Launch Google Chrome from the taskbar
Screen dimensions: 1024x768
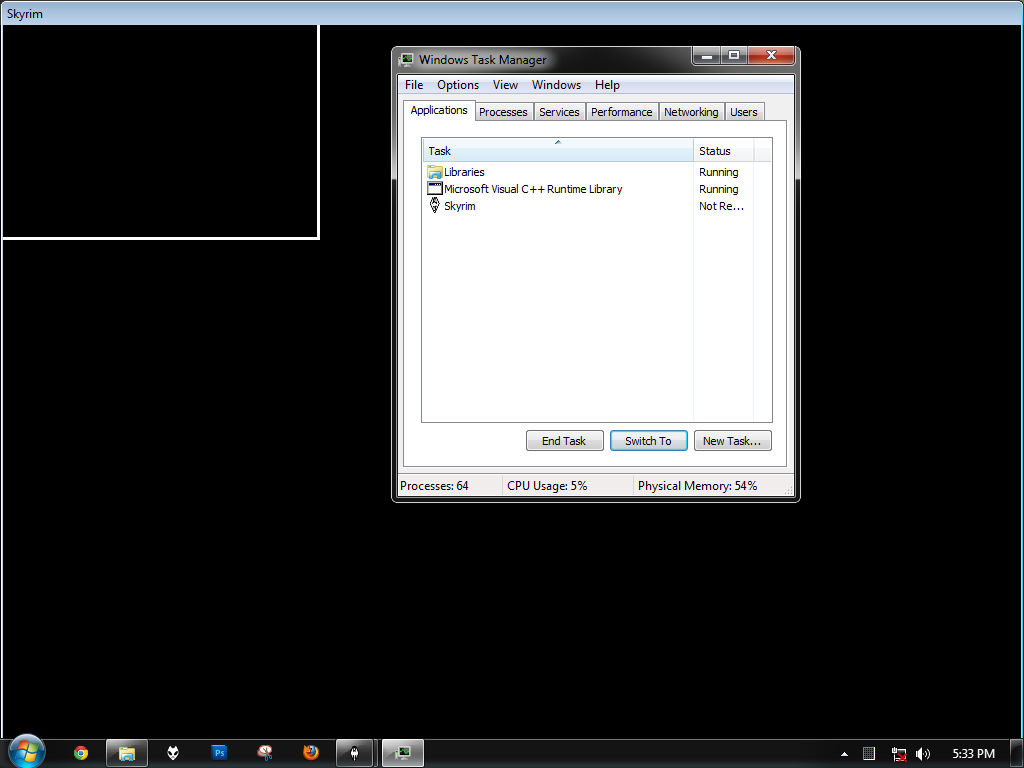click(81, 753)
